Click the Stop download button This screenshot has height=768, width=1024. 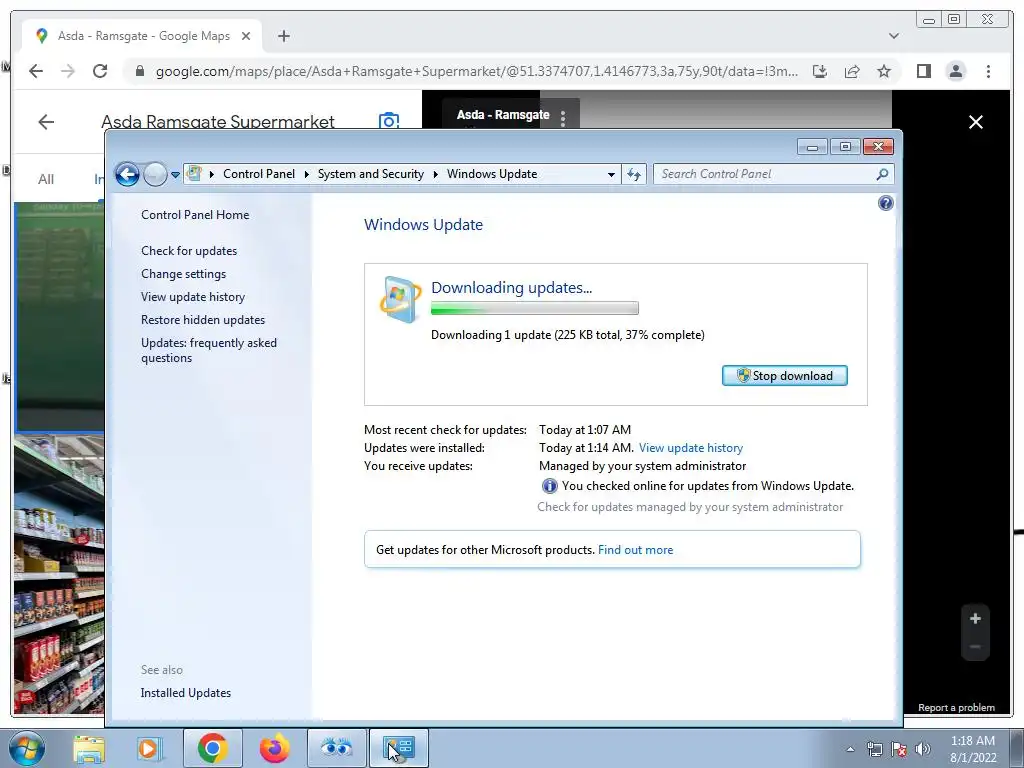click(x=784, y=376)
